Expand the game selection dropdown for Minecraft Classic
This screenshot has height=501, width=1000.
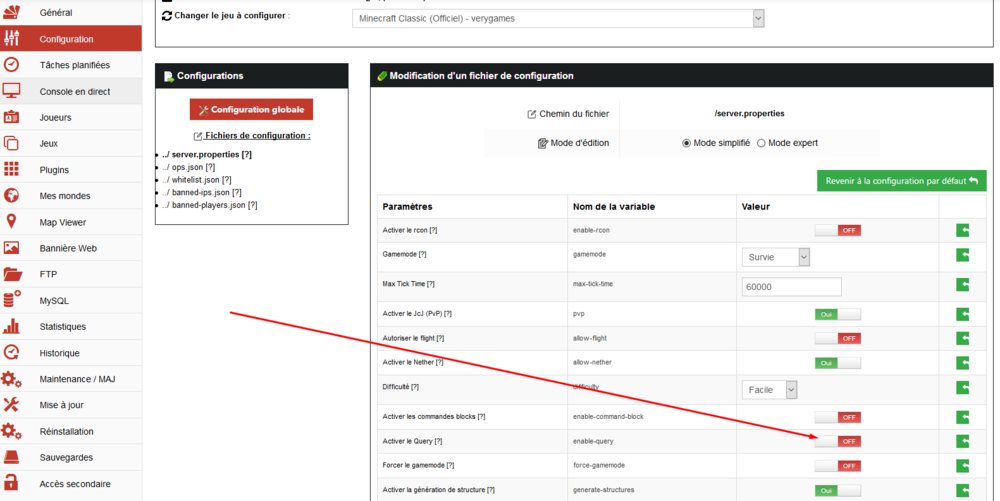tap(559, 18)
